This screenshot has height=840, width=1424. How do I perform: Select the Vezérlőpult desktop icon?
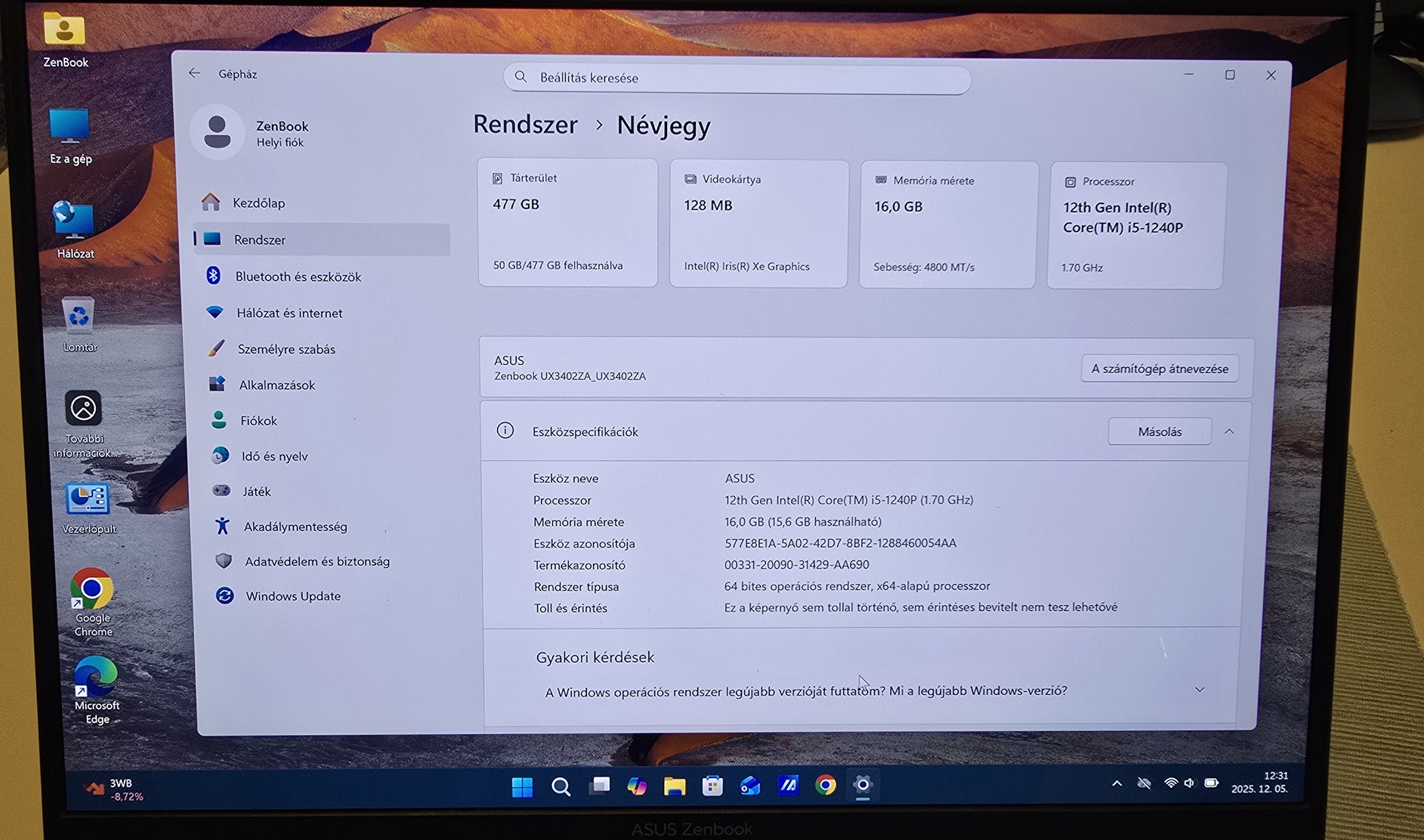(x=88, y=508)
